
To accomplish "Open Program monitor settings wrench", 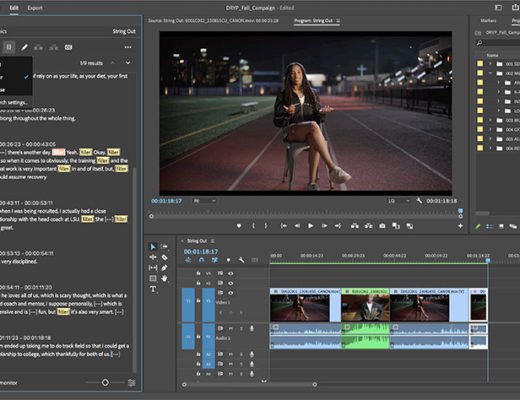I will pos(419,201).
